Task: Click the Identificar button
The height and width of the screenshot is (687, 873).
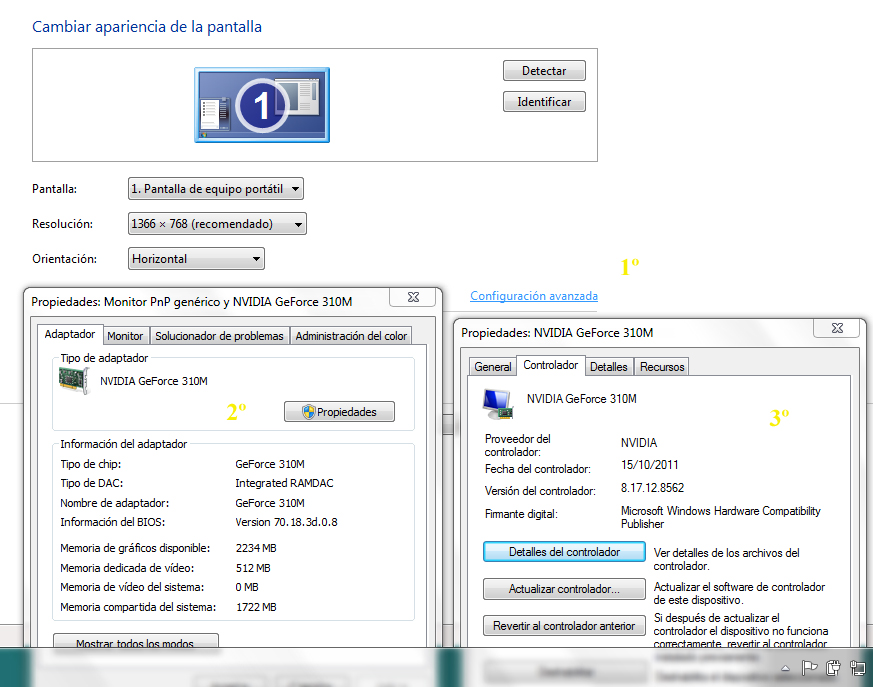Action: [544, 102]
